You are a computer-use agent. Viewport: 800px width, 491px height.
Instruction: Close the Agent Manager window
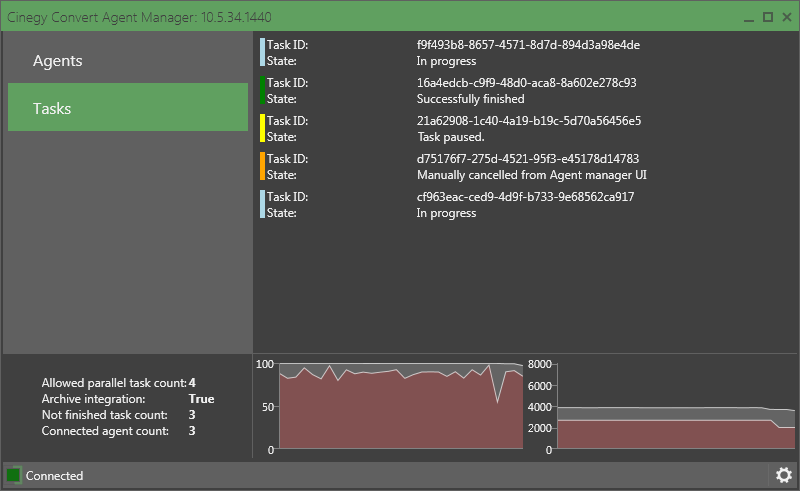point(787,17)
